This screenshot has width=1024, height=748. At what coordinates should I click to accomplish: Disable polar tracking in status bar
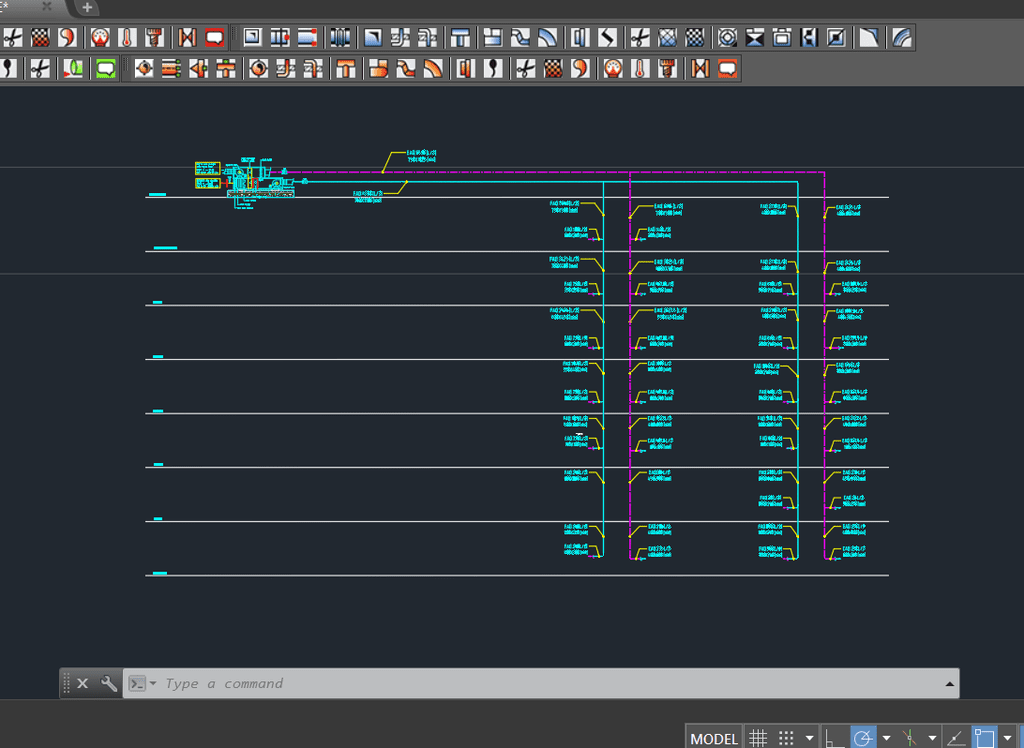pos(863,738)
